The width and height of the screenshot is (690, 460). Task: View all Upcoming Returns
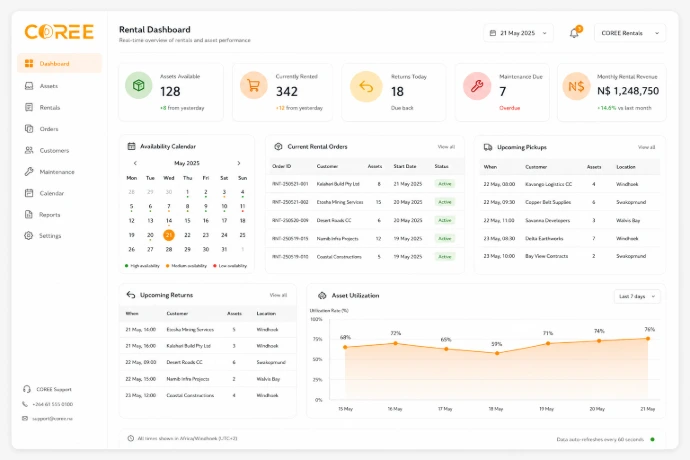coord(278,295)
